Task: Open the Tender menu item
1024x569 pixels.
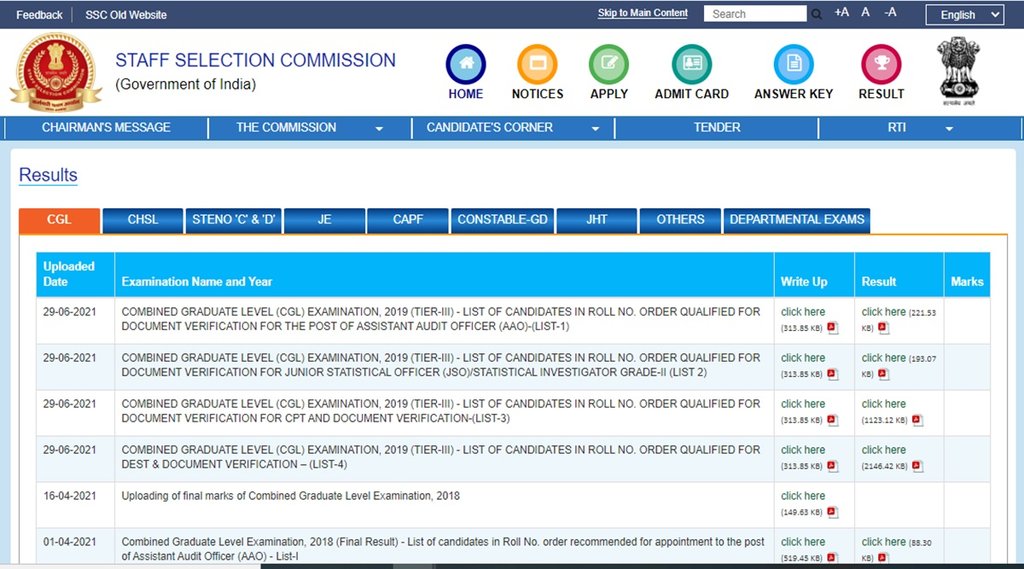Action: (716, 127)
